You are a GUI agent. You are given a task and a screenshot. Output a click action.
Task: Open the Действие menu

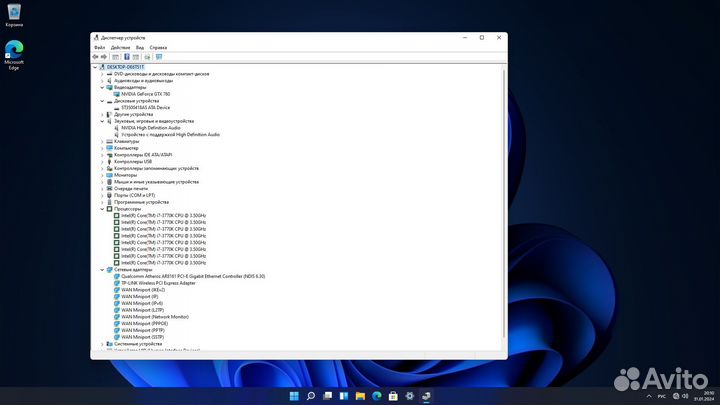(120, 48)
